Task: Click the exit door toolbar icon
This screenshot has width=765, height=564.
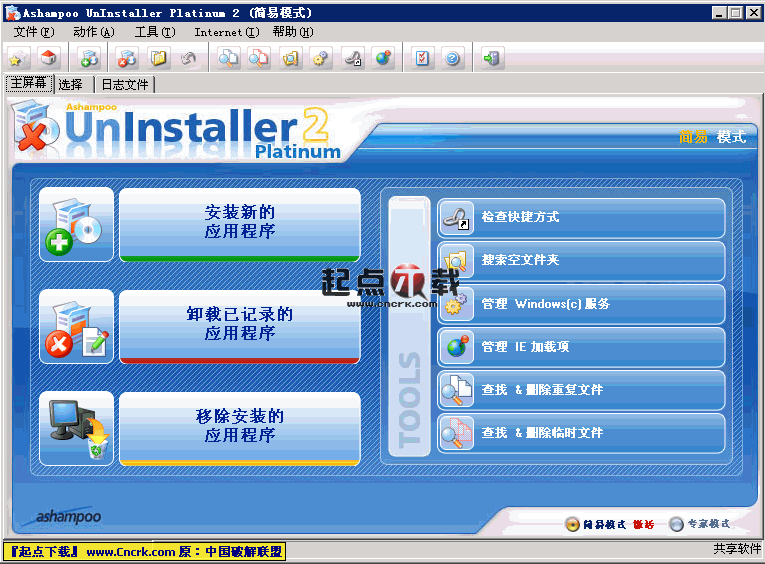Action: pyautogui.click(x=492, y=59)
